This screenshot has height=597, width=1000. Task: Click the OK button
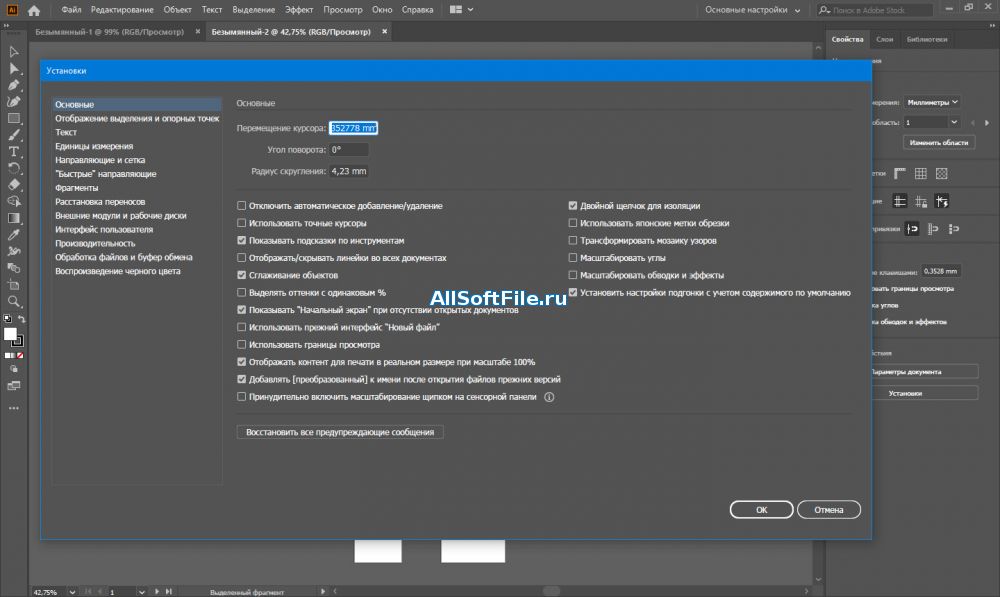tap(761, 510)
